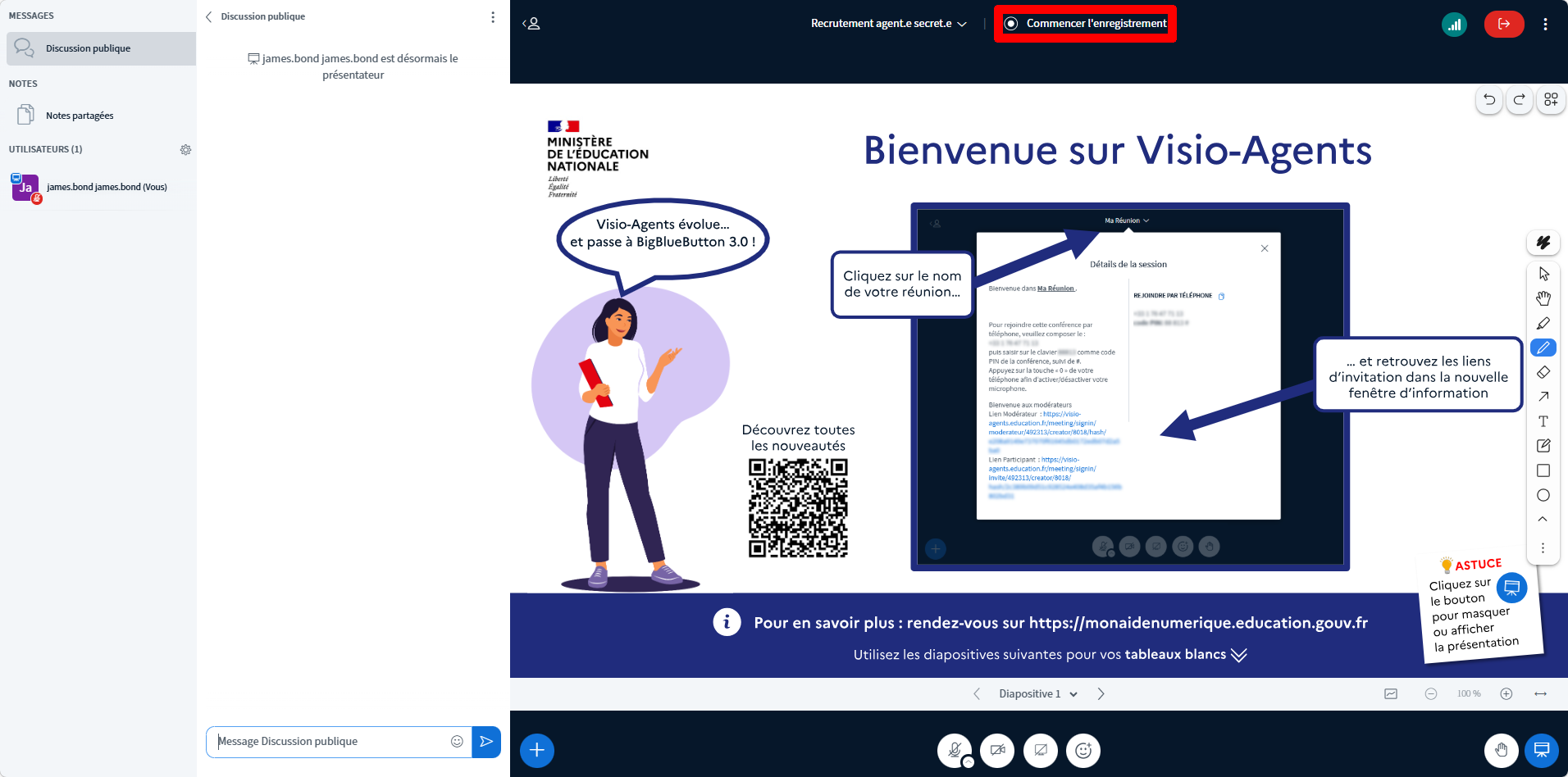Click the red leave meeting button
The width and height of the screenshot is (1568, 777).
1503,24
